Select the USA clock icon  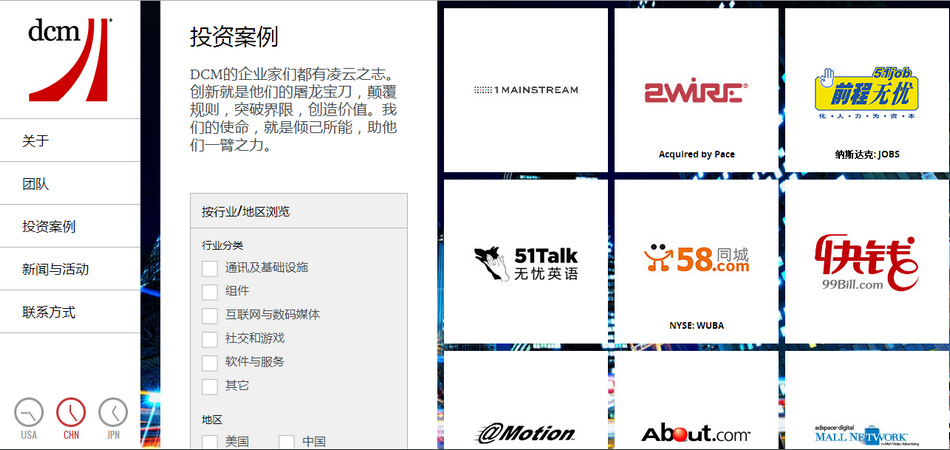click(x=28, y=413)
